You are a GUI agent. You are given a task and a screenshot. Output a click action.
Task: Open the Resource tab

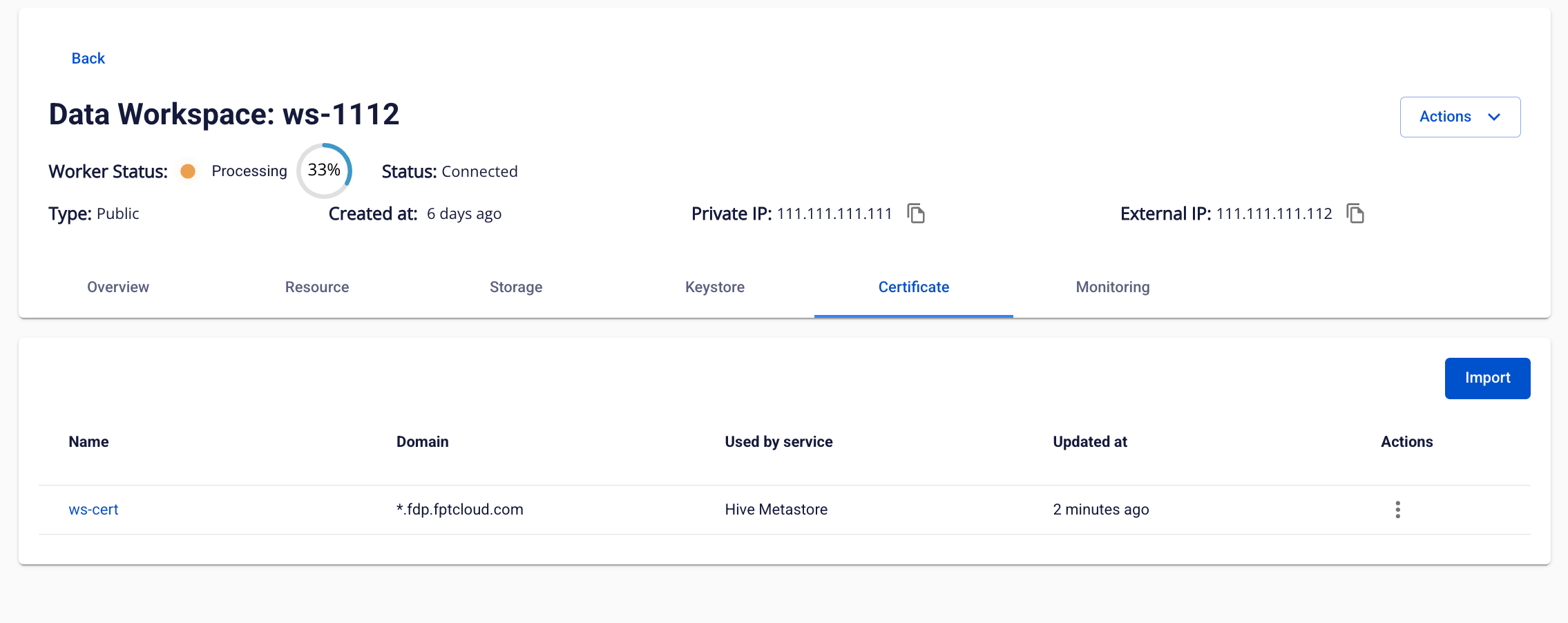point(317,287)
